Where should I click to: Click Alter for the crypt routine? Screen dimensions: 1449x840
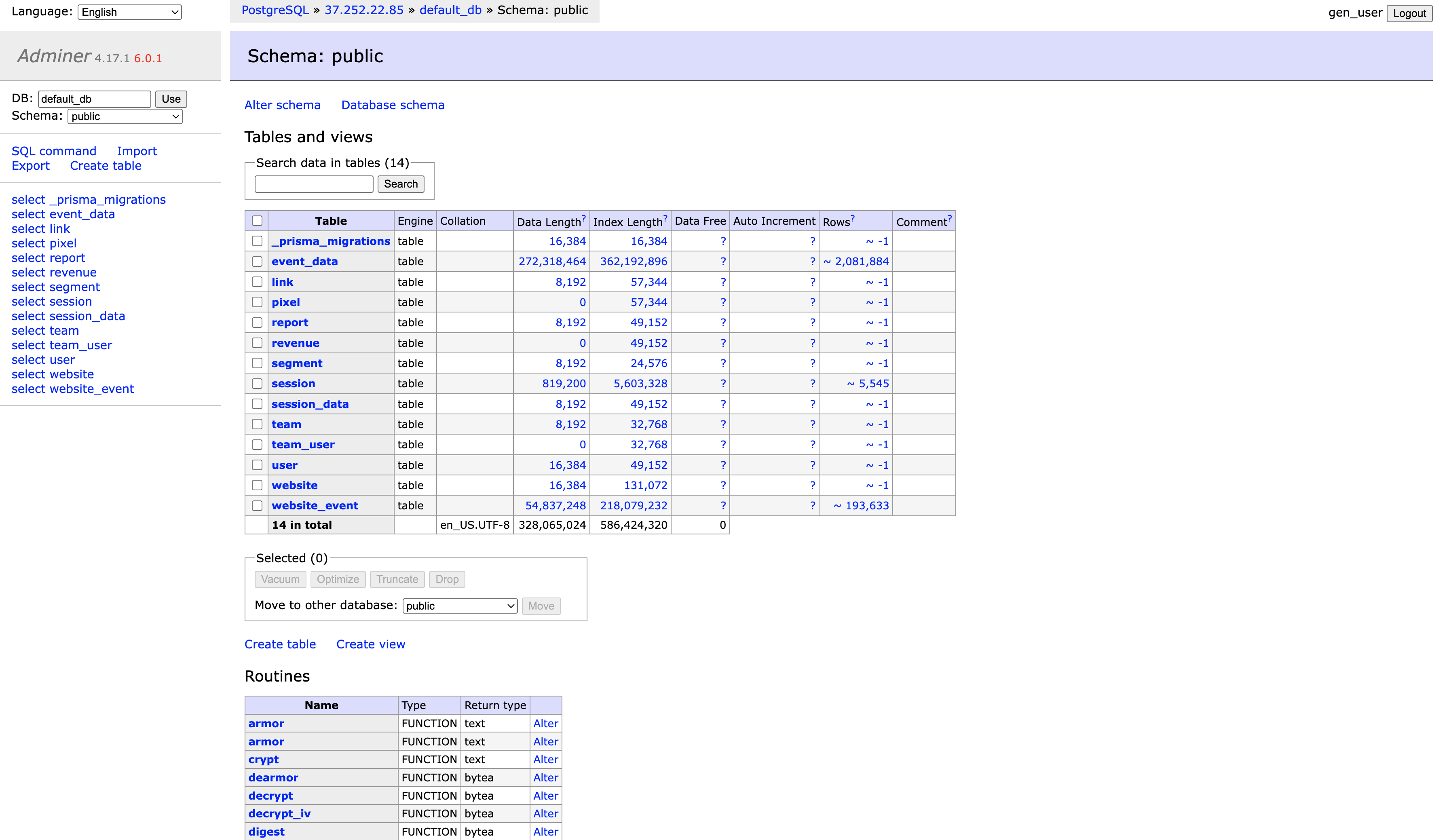pos(546,760)
